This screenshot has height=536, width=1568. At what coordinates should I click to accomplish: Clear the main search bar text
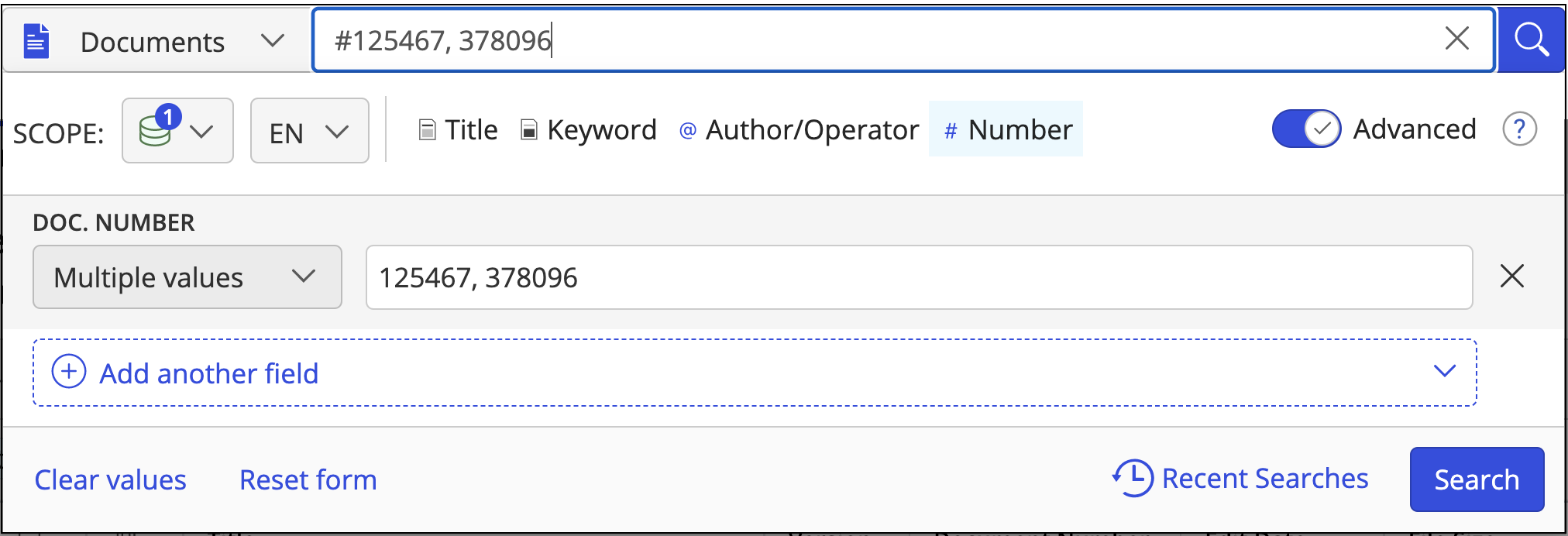(x=1456, y=38)
